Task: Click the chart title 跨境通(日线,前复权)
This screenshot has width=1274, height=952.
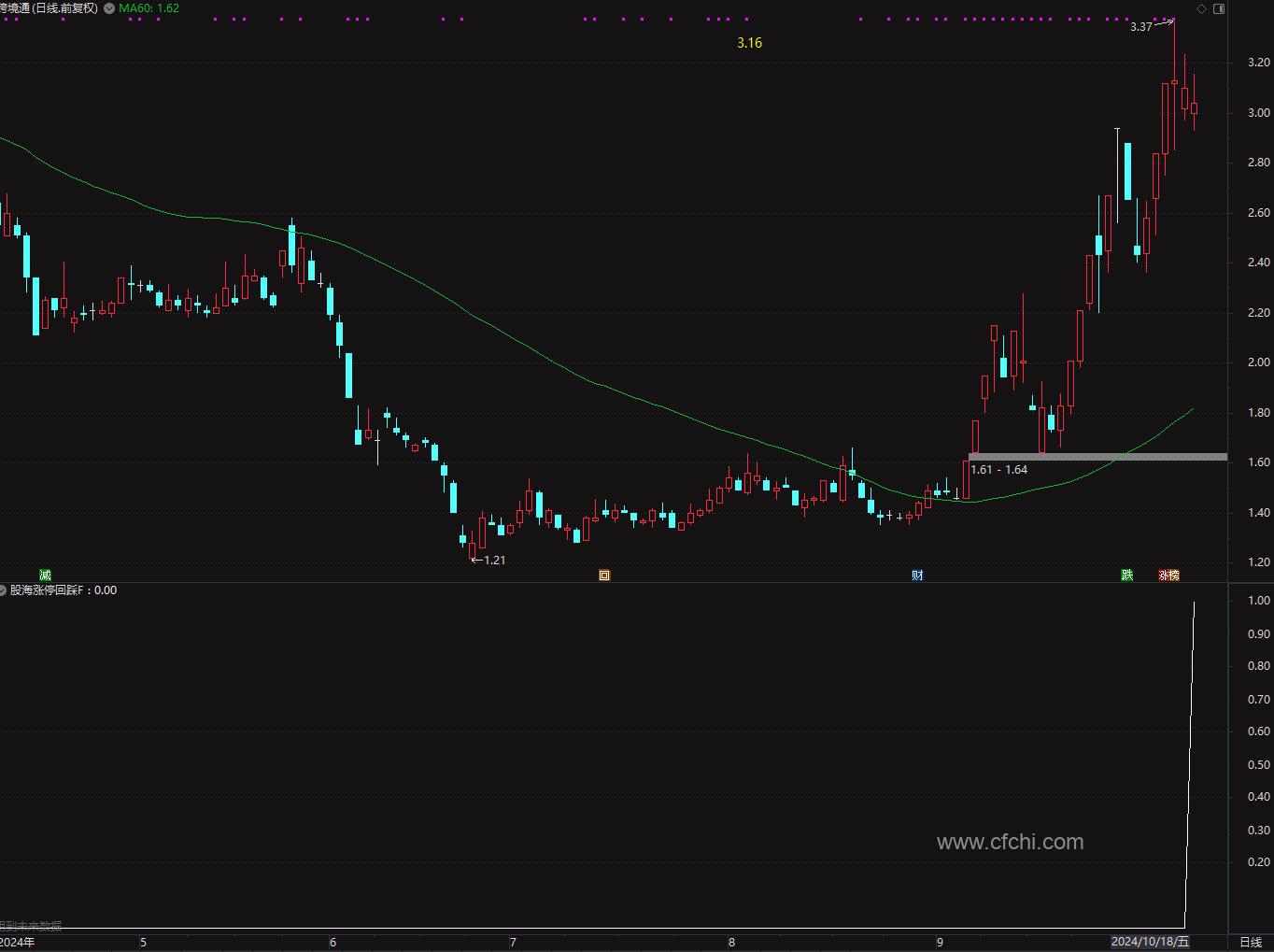Action: [x=49, y=8]
